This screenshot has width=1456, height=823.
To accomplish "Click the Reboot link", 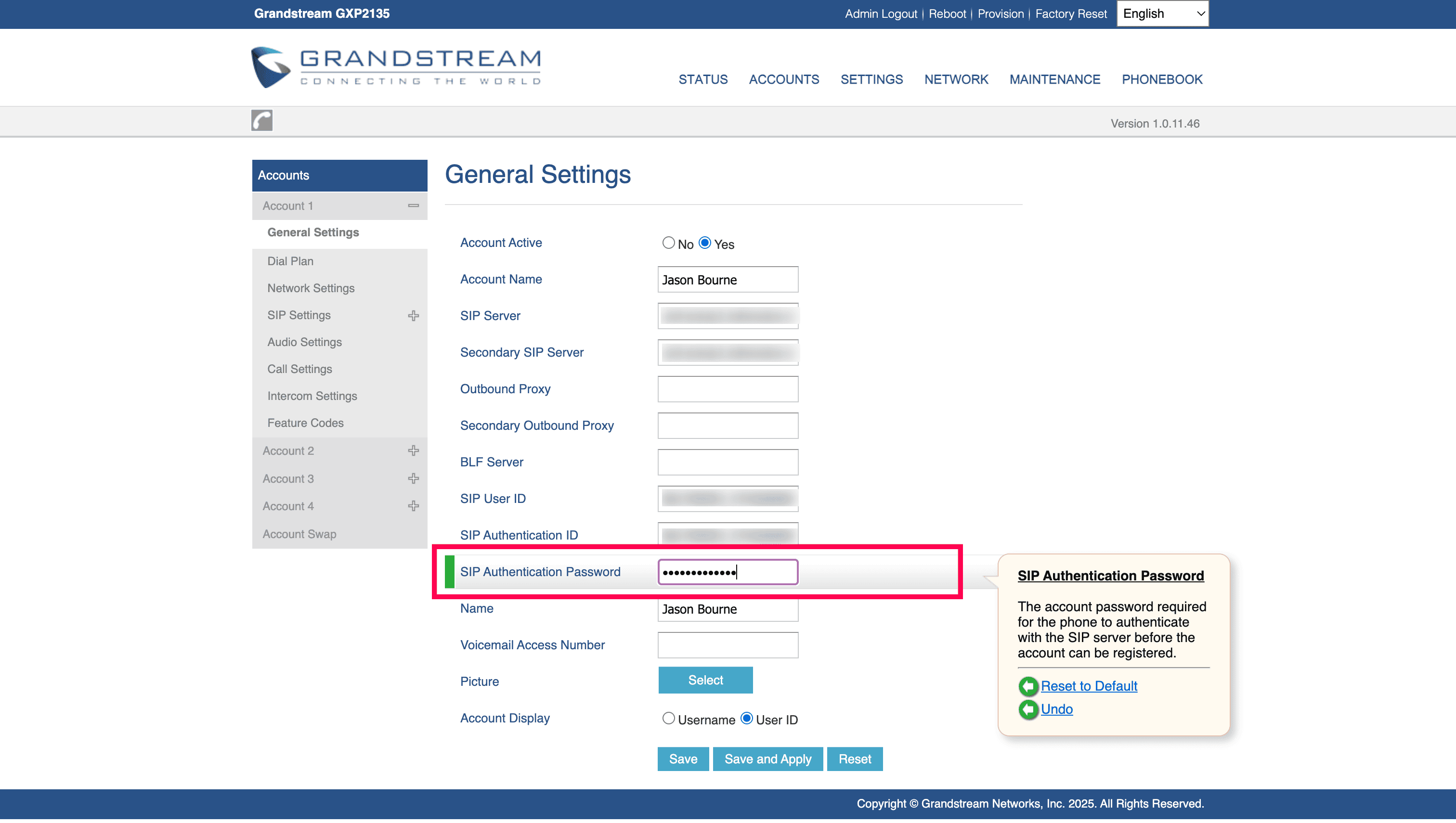I will [947, 13].
